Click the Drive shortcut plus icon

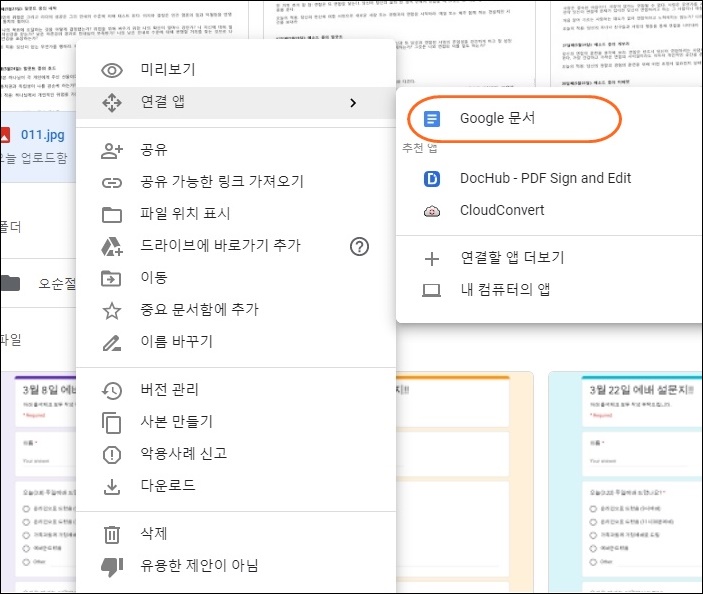(112, 247)
